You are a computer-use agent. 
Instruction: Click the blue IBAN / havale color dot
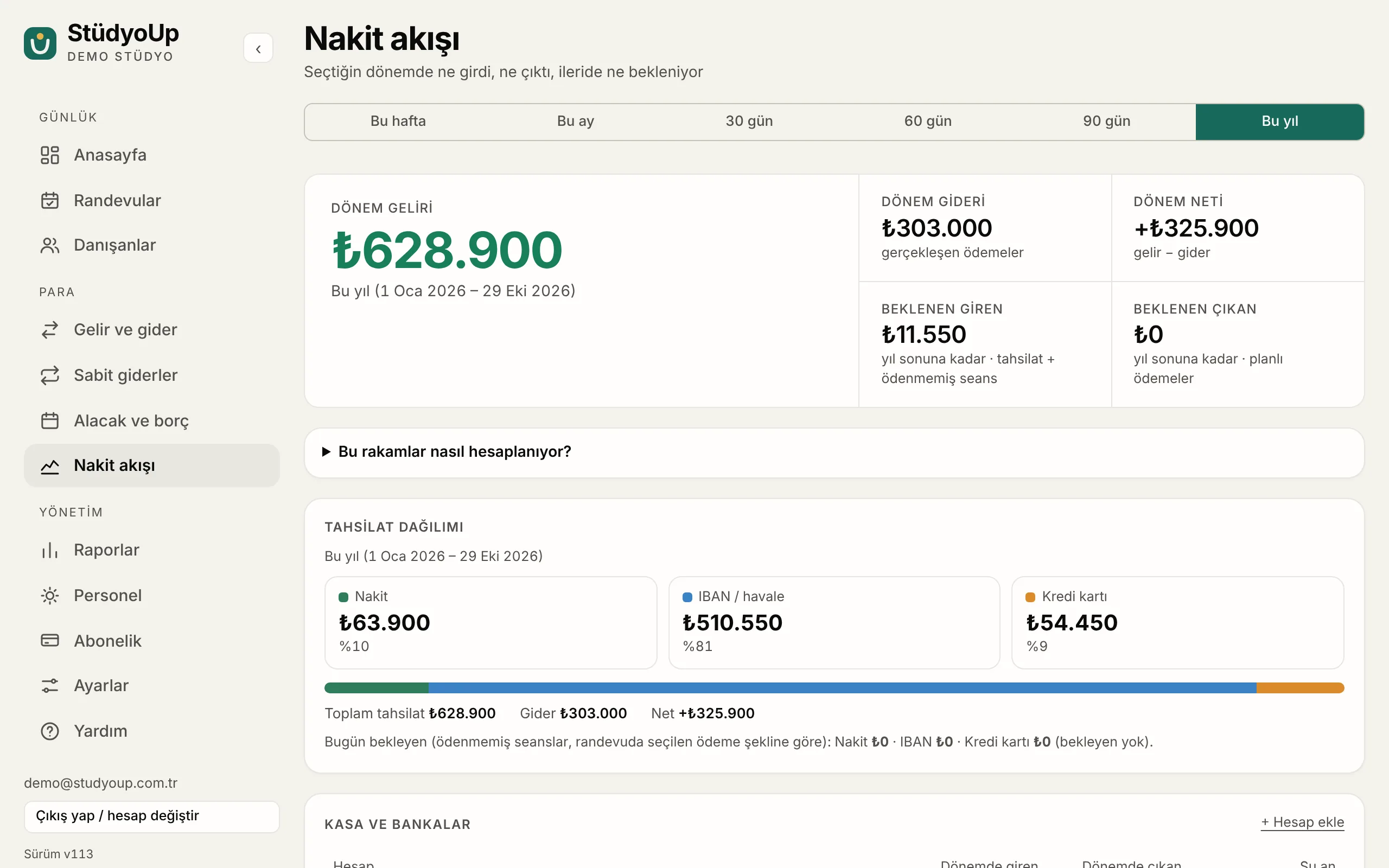pos(687,597)
